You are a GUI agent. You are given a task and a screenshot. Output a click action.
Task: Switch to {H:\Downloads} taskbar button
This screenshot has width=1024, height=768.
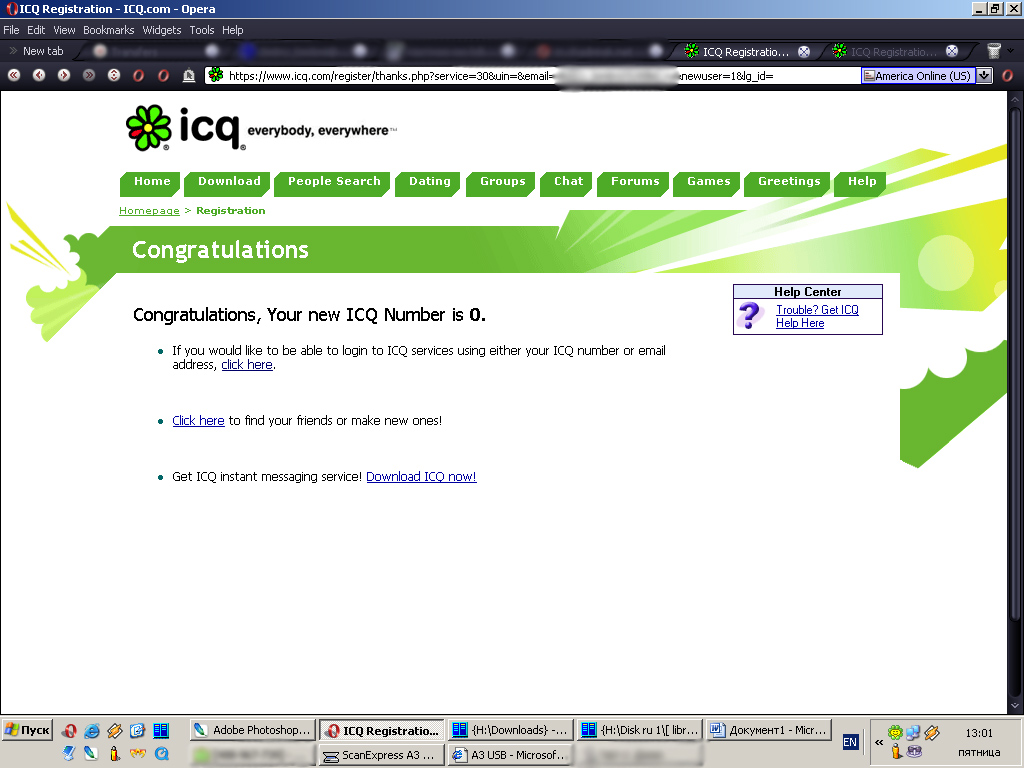[511, 730]
